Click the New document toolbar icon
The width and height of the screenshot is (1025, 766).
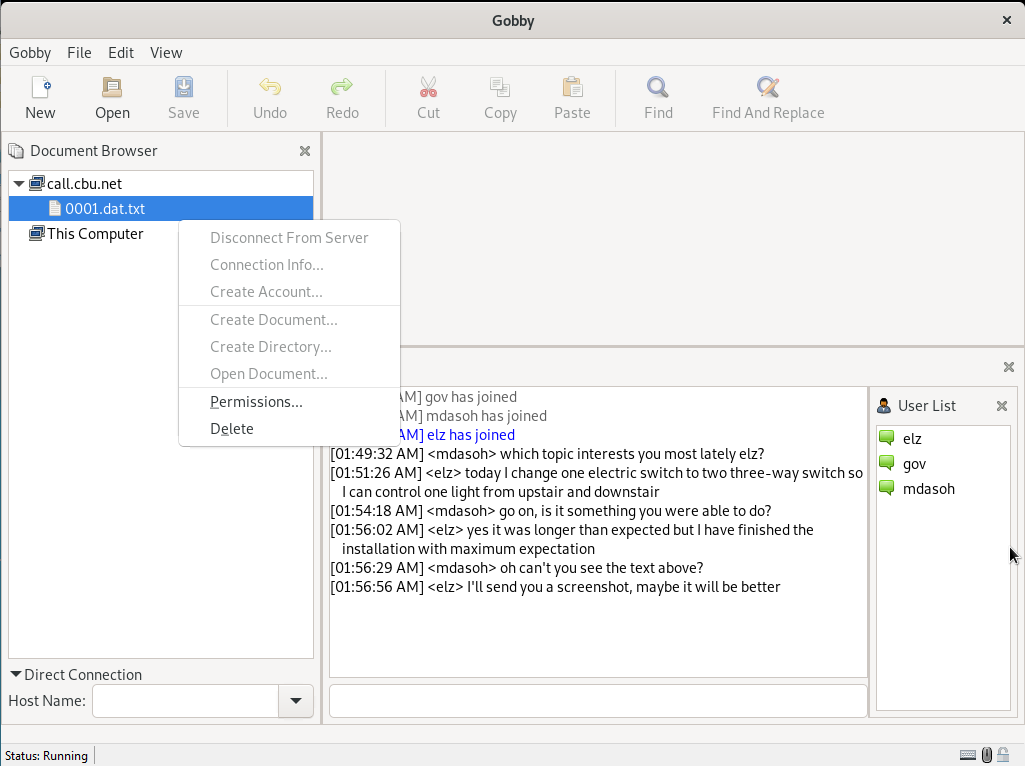[x=41, y=87]
